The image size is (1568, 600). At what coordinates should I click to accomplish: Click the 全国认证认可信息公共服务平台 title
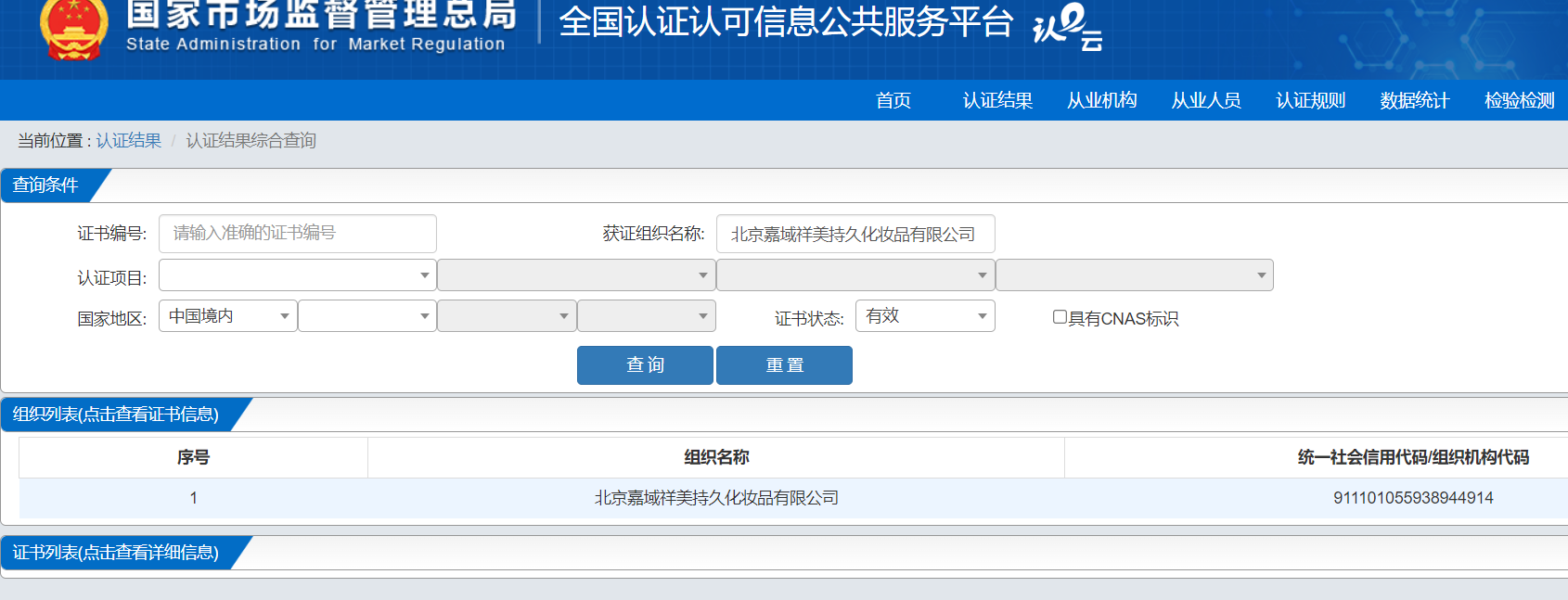pyautogui.click(x=786, y=22)
